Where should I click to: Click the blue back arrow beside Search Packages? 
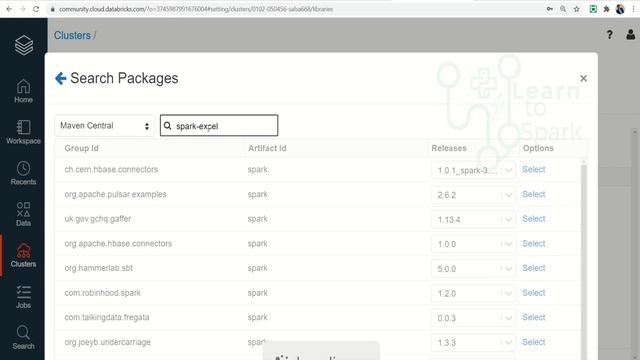tap(60, 78)
